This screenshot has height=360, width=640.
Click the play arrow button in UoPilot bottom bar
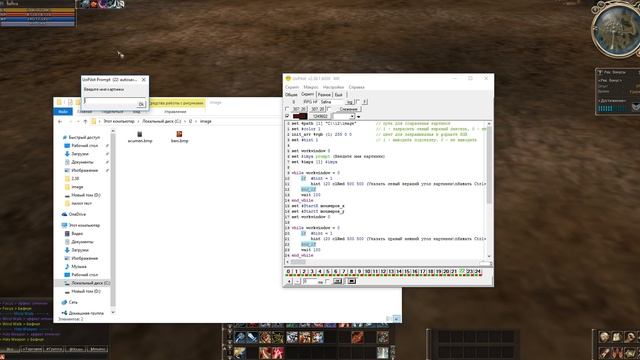click(x=289, y=281)
